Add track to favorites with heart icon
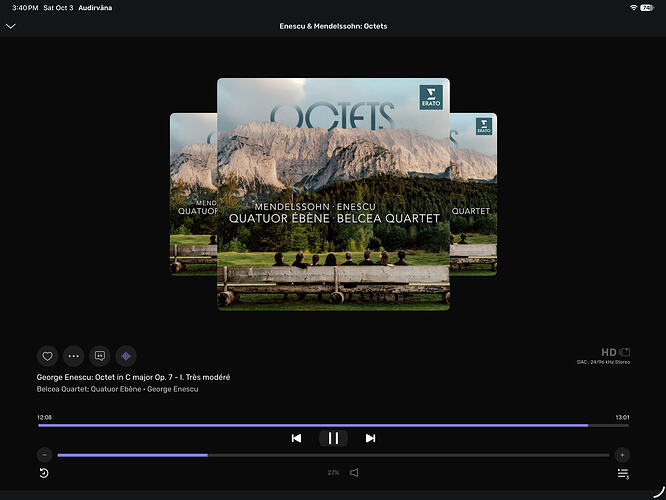 coord(47,356)
